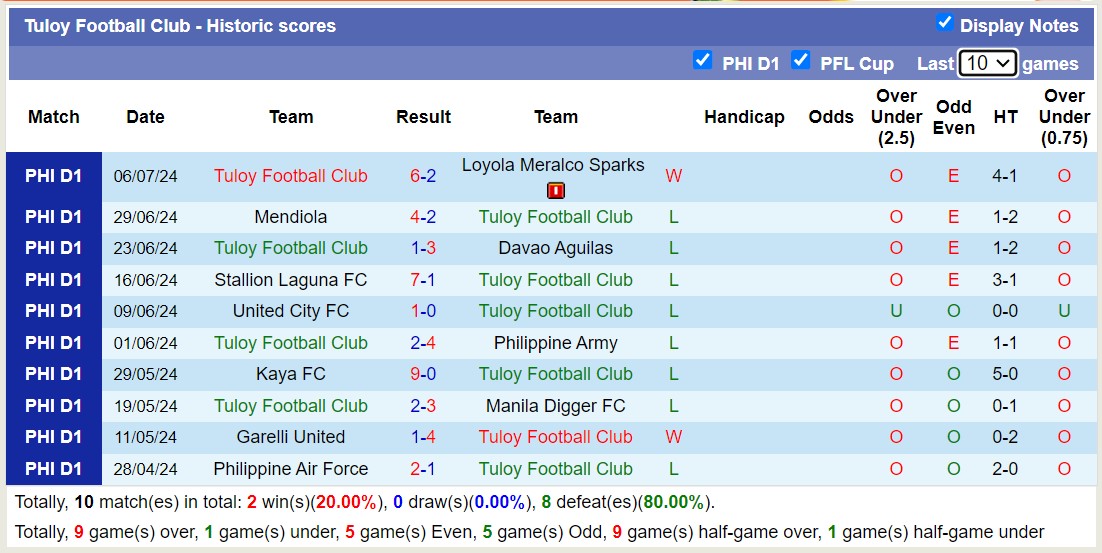Toggle the PFL Cup checkbox
1102x553 pixels.
point(800,61)
